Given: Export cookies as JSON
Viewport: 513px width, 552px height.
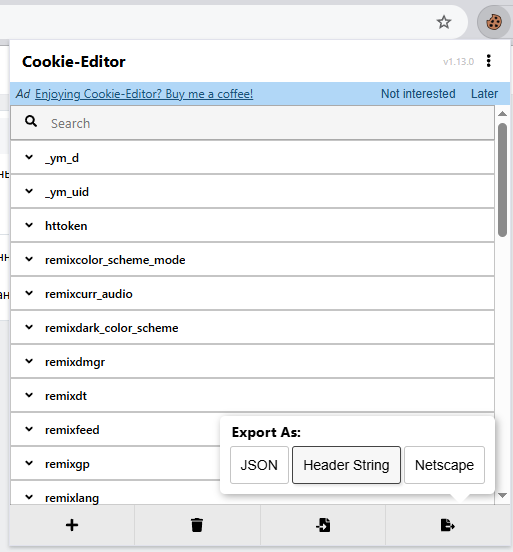Looking at the screenshot, I should pos(259,465).
